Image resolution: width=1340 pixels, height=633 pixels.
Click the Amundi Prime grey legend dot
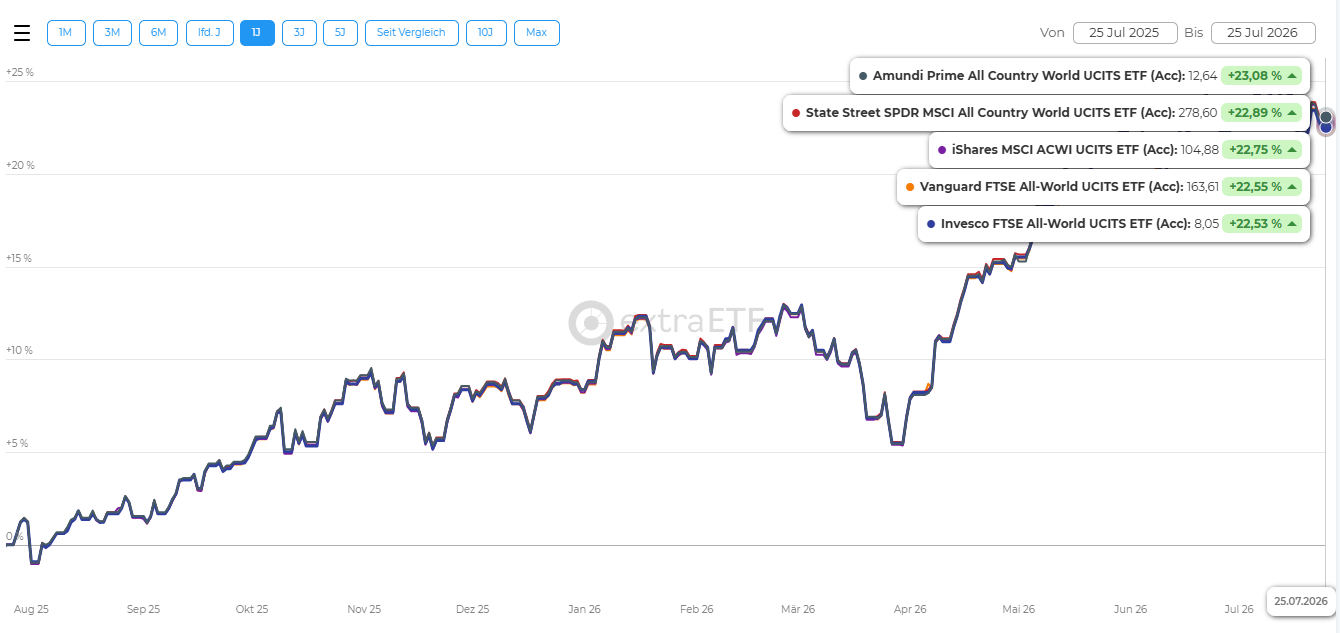[x=863, y=76]
